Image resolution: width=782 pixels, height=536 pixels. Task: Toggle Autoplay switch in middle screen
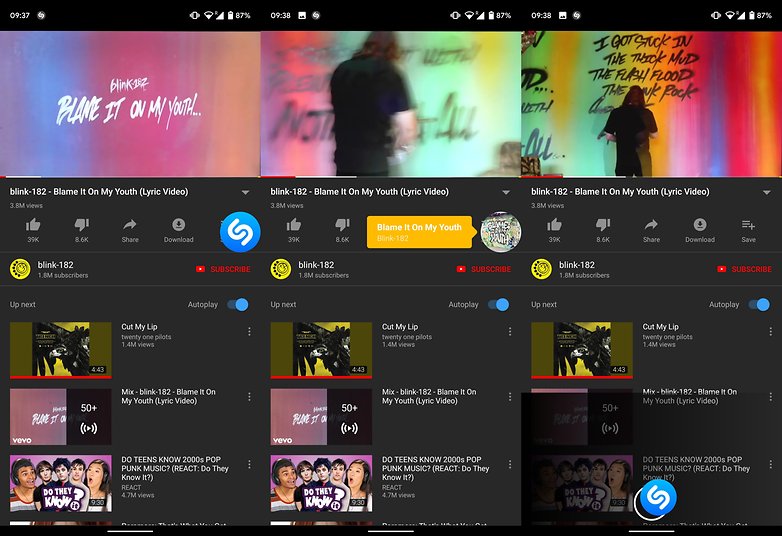[499, 305]
